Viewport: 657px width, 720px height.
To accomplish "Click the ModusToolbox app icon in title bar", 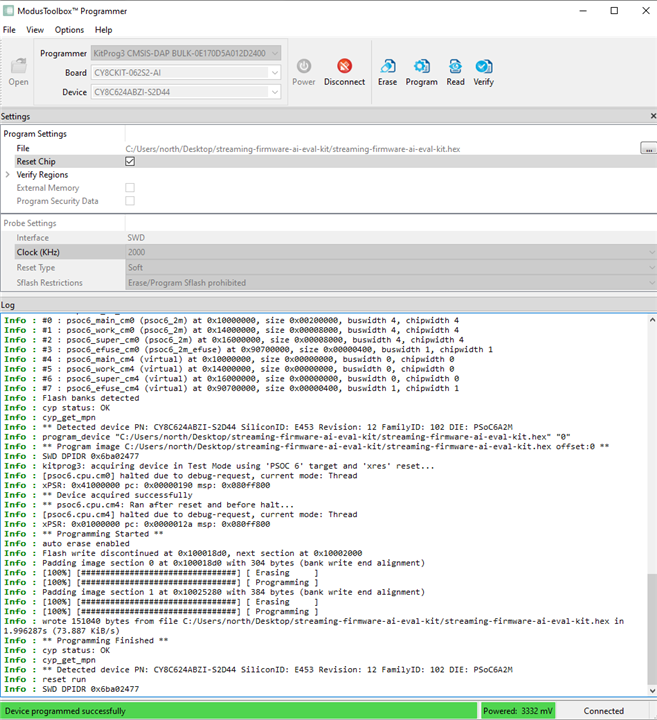I will [x=8, y=11].
